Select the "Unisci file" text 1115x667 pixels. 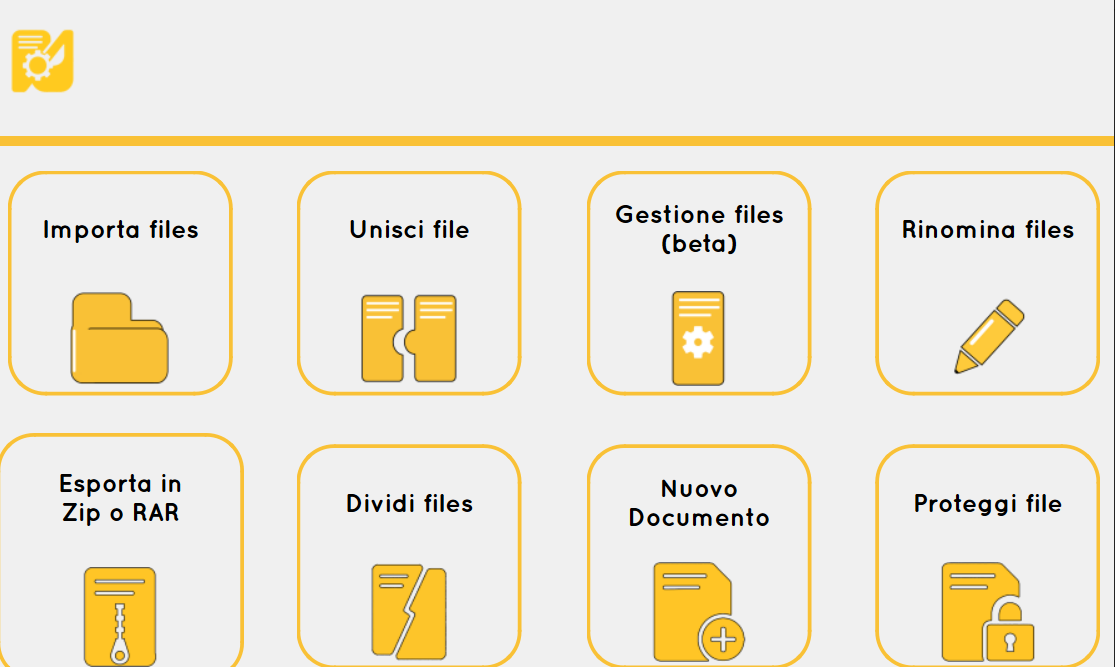click(x=409, y=230)
